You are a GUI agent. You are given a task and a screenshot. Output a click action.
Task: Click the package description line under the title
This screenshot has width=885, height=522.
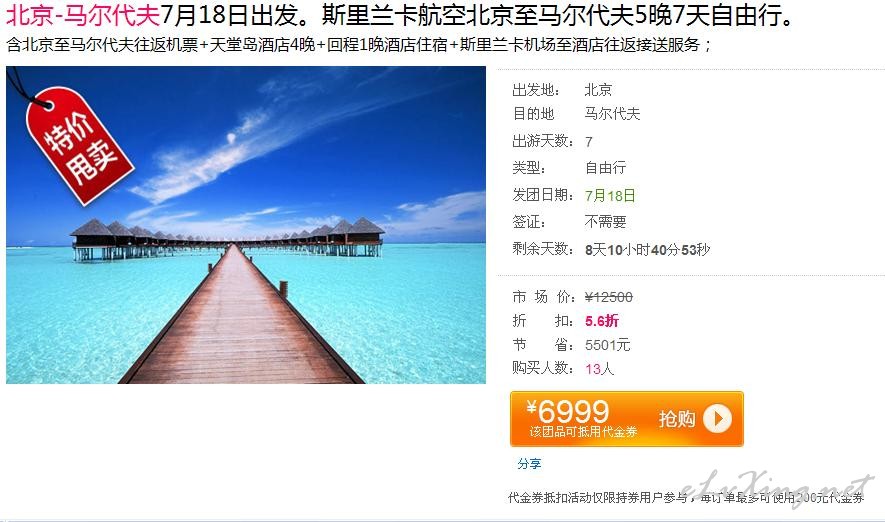tap(359, 45)
